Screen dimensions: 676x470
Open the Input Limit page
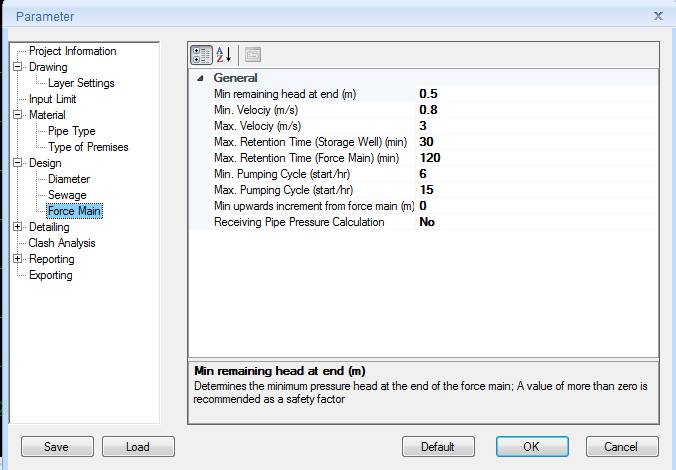[52, 99]
